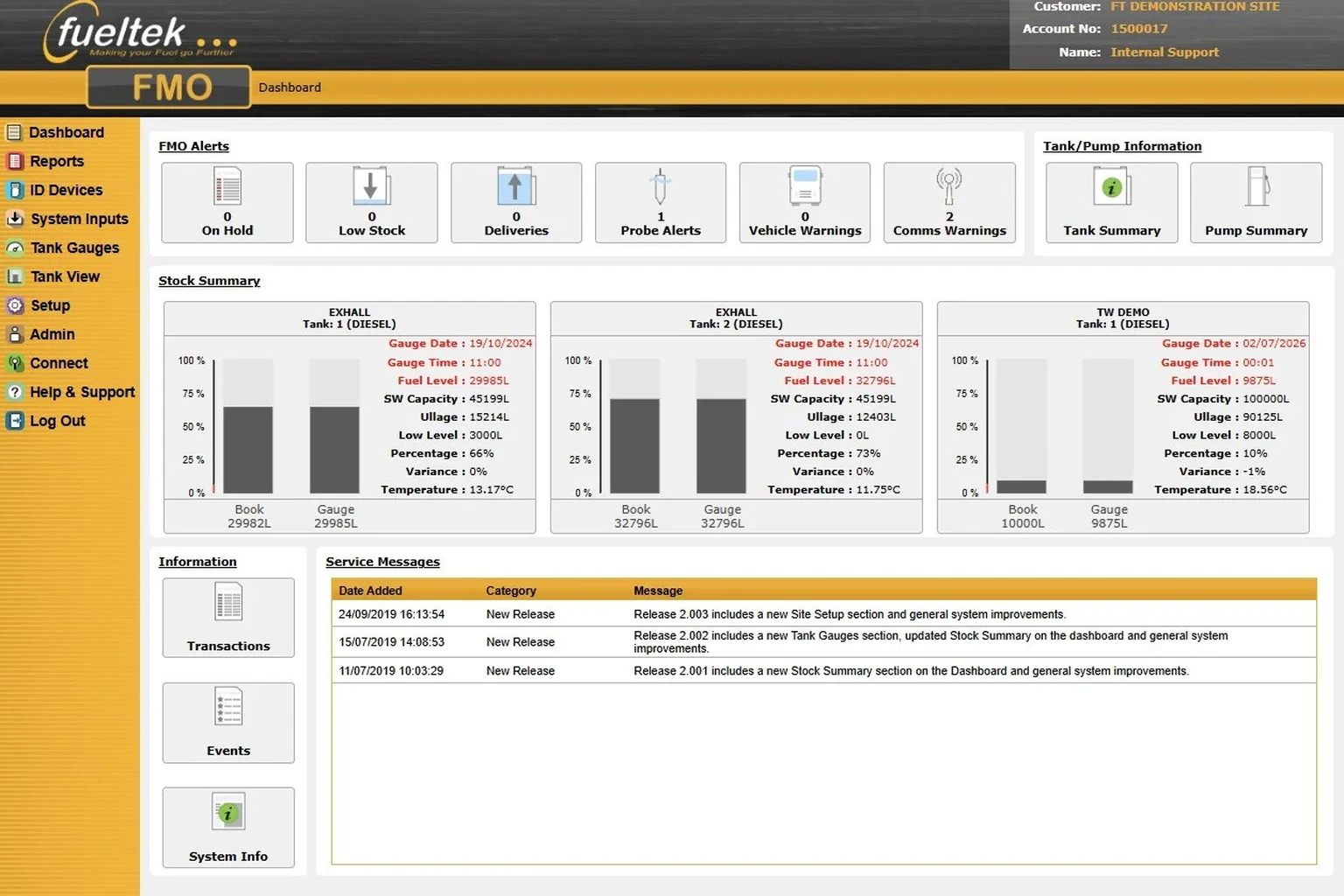Screen dimensions: 1344x896
Task: Open the Low Stock alert icon
Action: click(372, 185)
